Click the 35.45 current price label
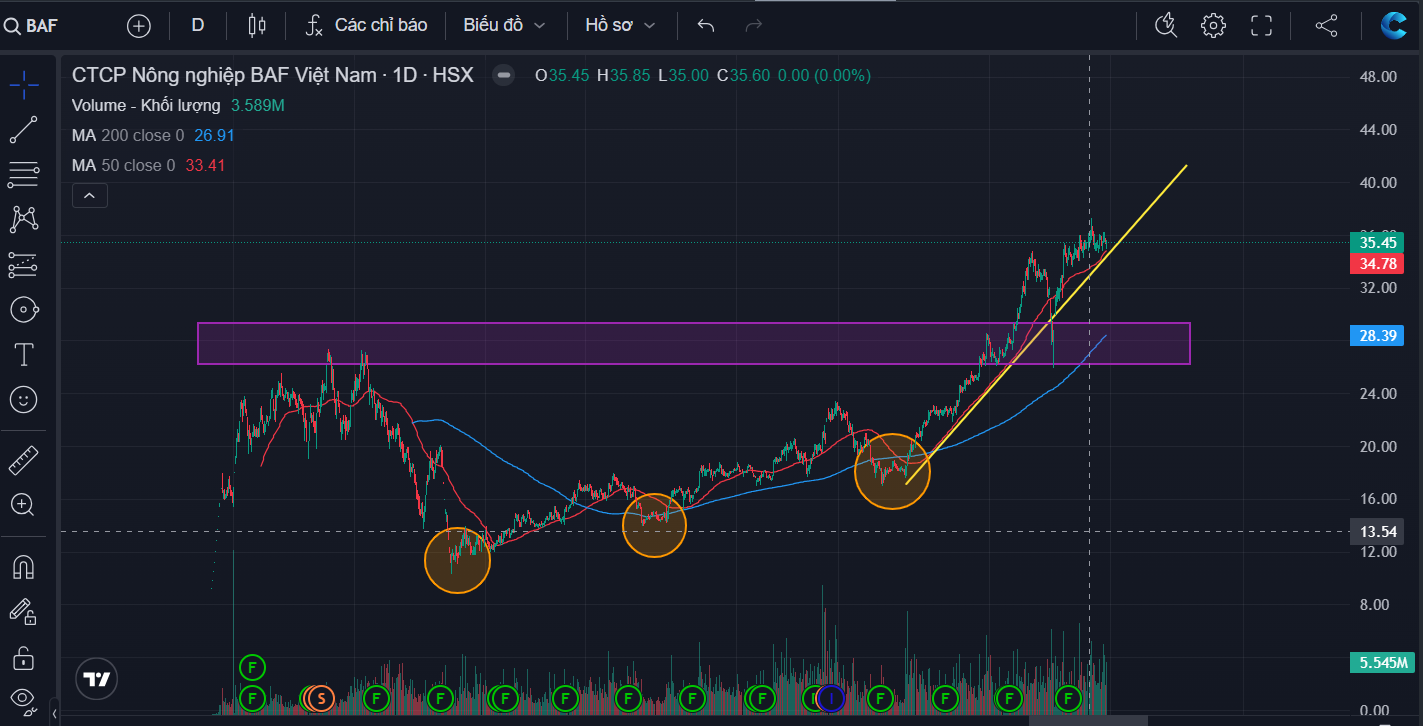This screenshot has height=726, width=1423. coord(1378,242)
